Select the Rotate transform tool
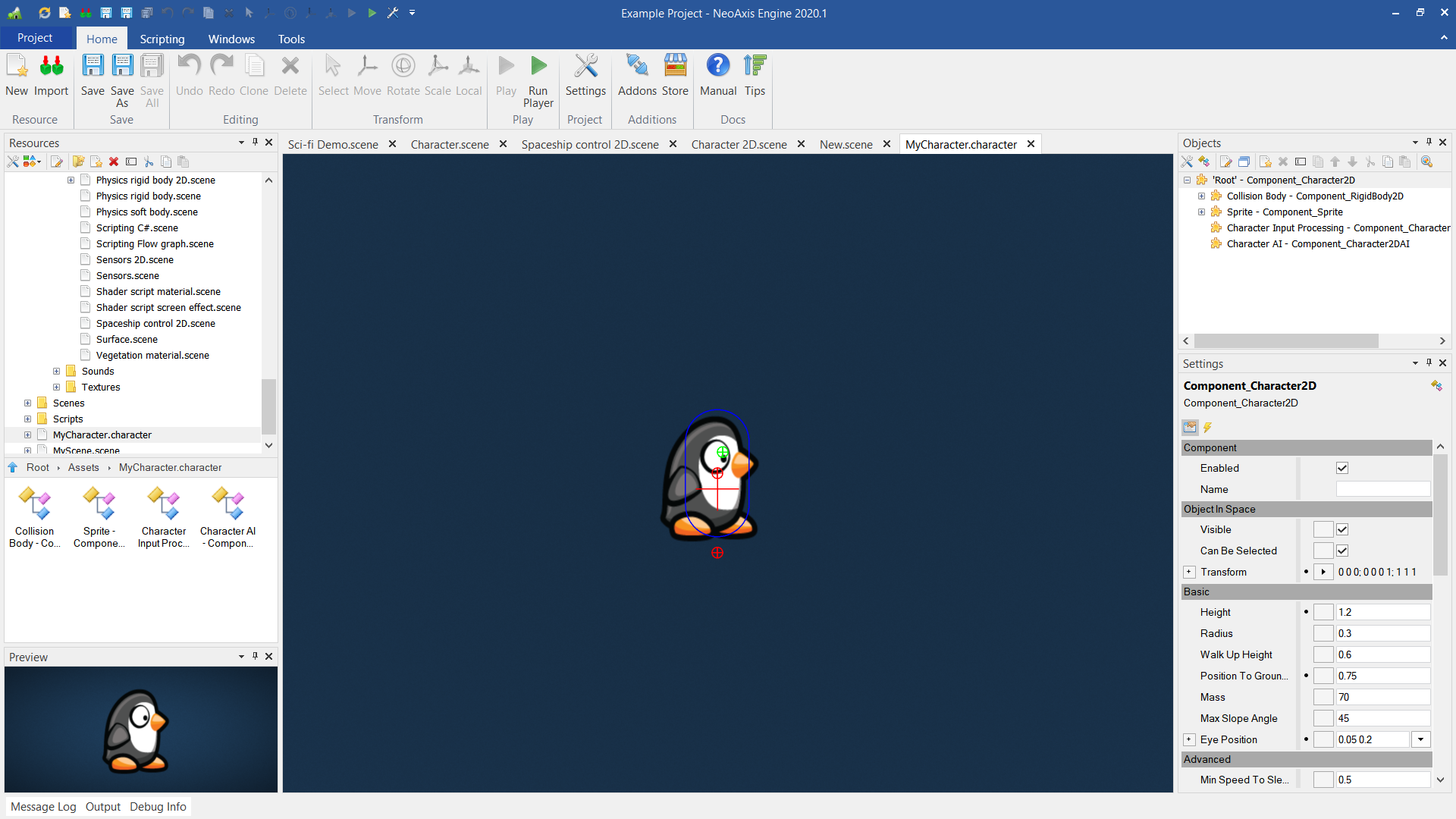The image size is (1456, 819). click(403, 72)
